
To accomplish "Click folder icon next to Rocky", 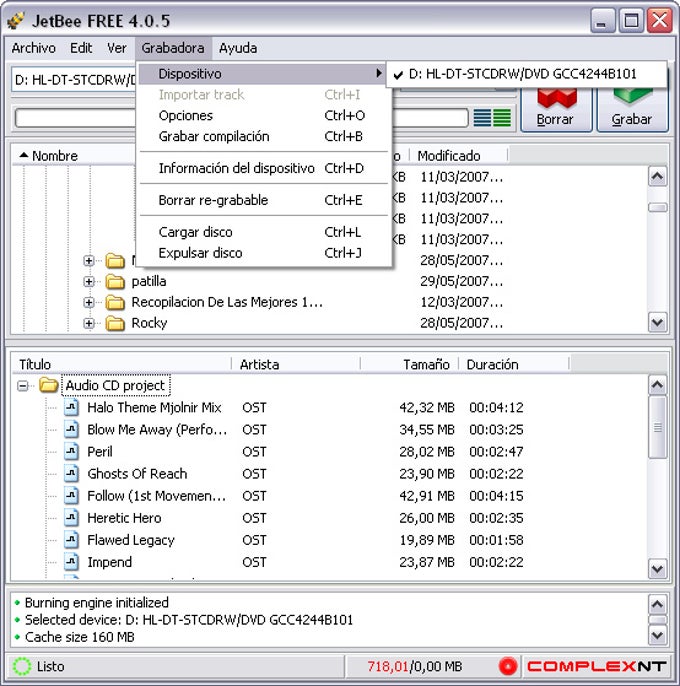I will tap(115, 323).
